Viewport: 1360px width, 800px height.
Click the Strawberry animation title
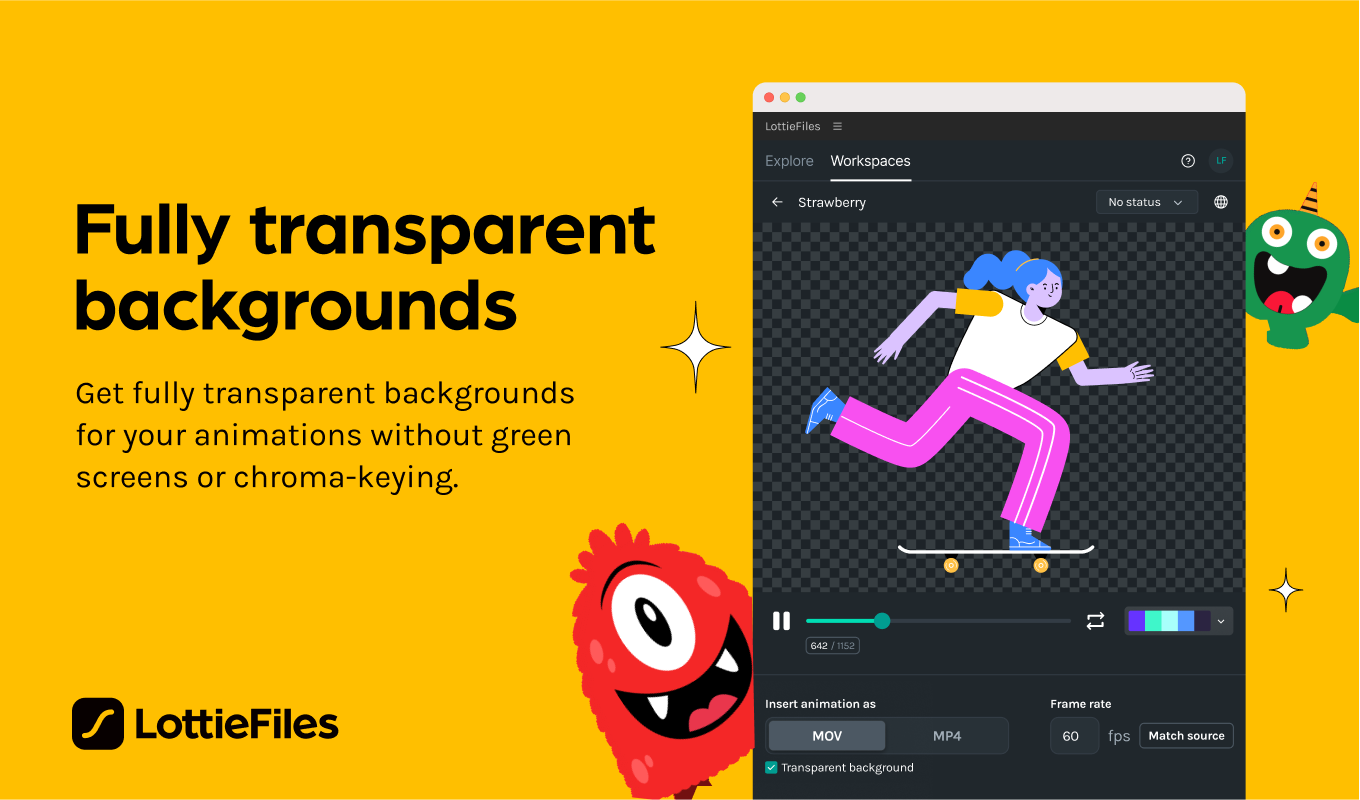pos(832,202)
